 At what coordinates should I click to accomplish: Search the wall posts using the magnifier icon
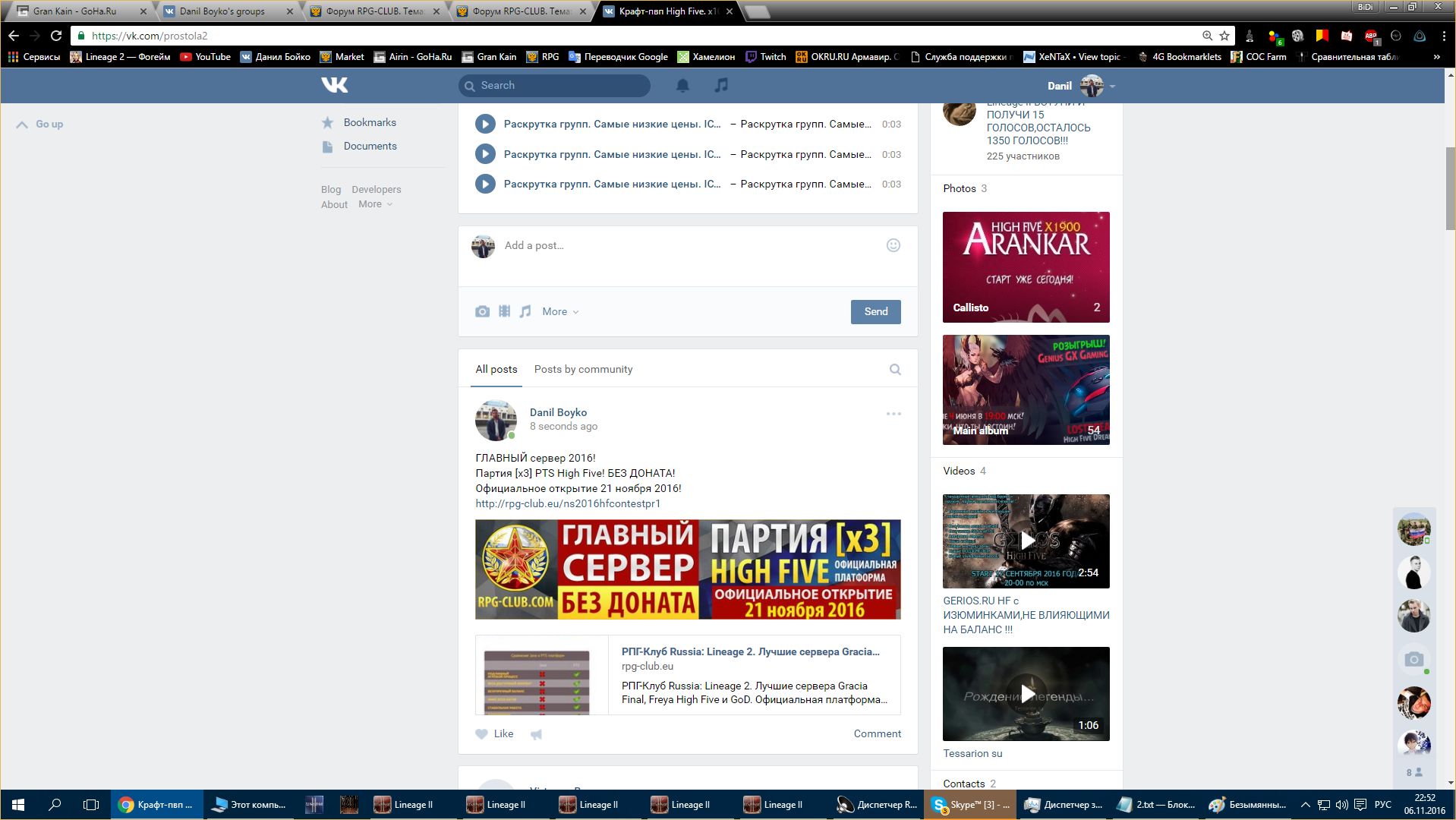[x=895, y=370]
